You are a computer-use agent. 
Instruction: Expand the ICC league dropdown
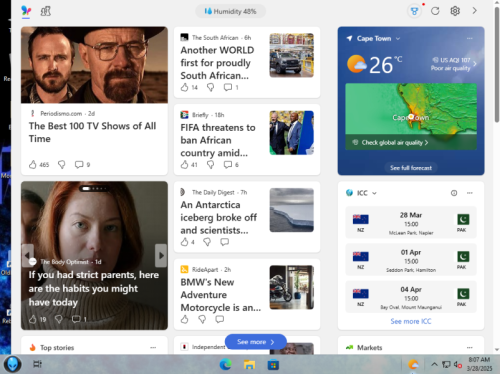tap(374, 193)
